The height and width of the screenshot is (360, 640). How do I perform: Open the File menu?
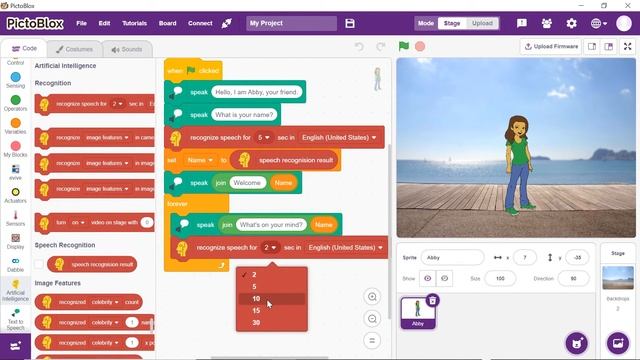pos(81,23)
